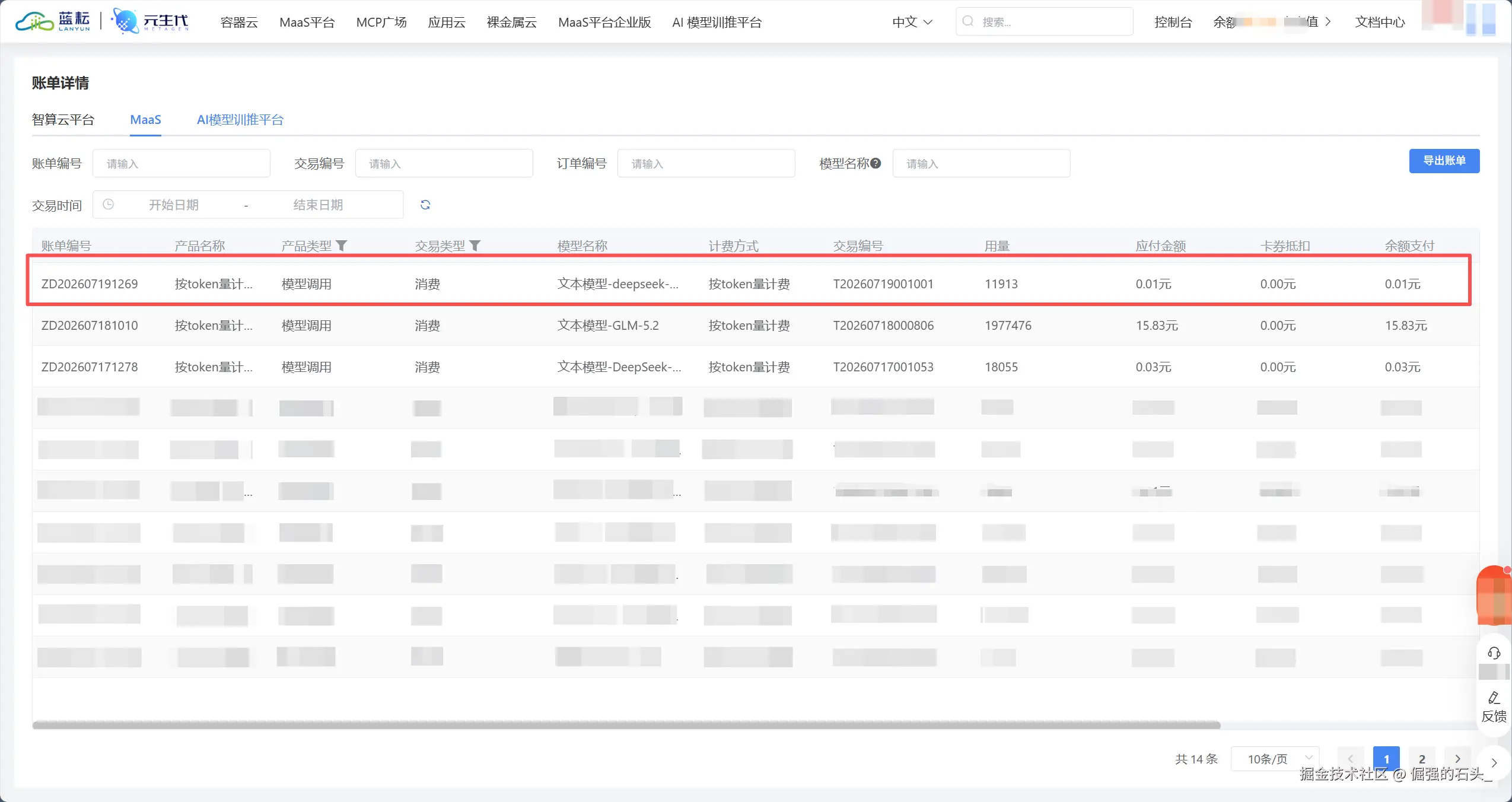
Task: Click the balance recharge chevron arrow
Action: pos(1328,22)
